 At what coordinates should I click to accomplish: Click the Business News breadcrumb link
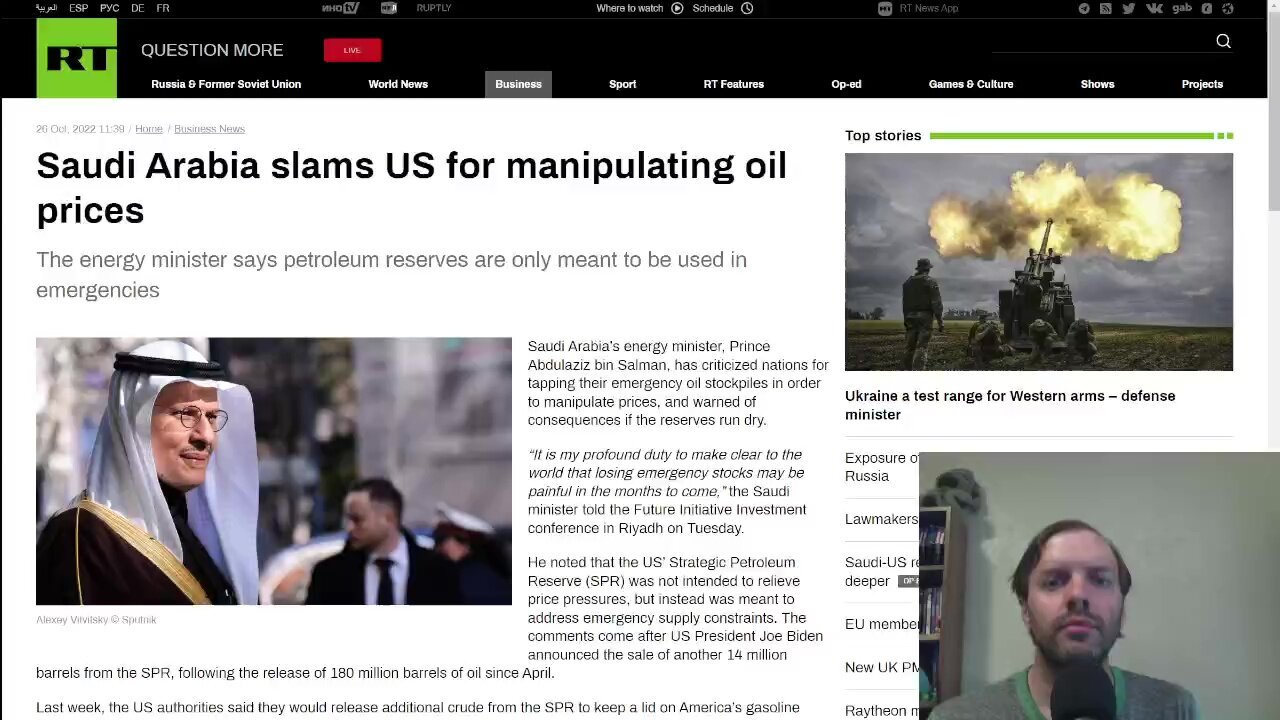[x=209, y=129]
